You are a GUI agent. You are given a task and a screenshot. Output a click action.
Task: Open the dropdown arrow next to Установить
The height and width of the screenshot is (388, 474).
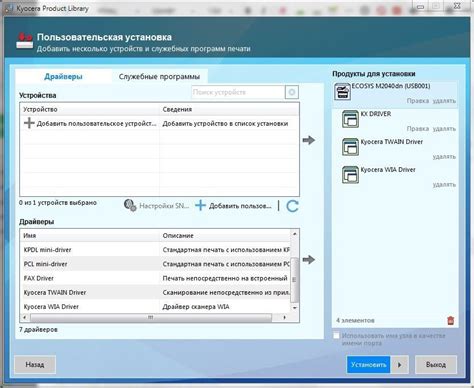point(399,365)
